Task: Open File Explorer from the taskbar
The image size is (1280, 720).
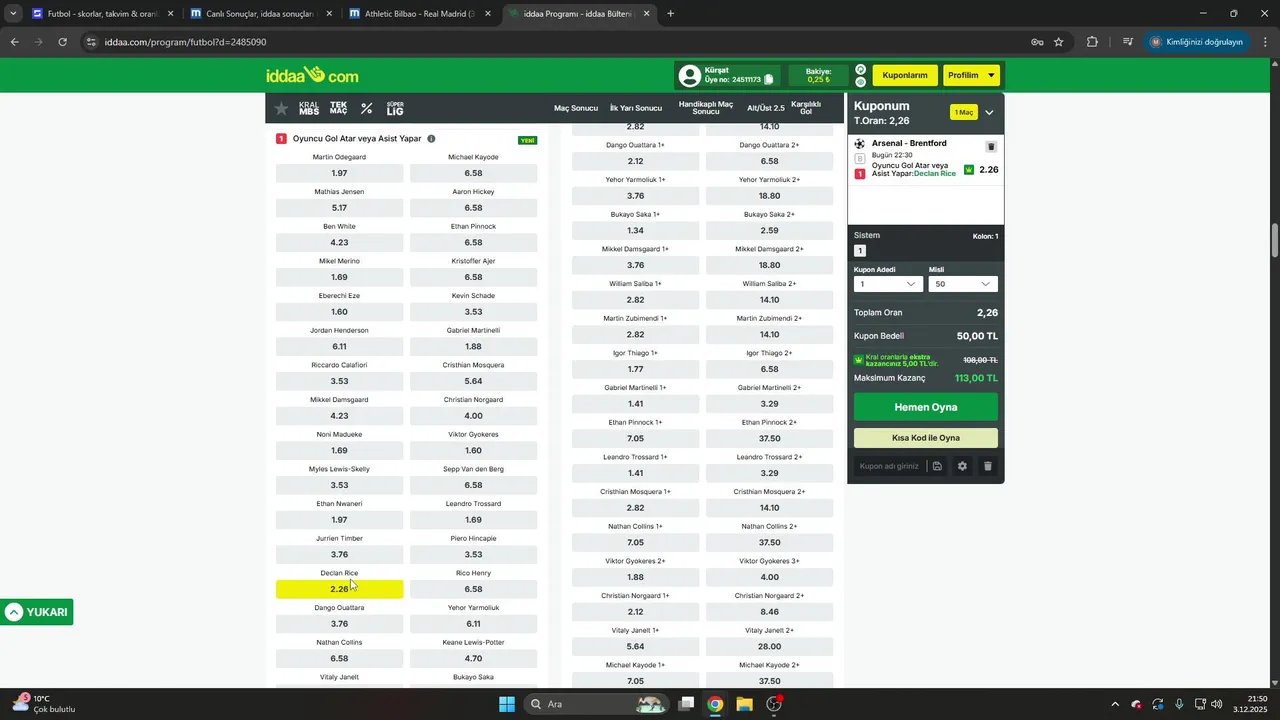Action: (x=745, y=704)
